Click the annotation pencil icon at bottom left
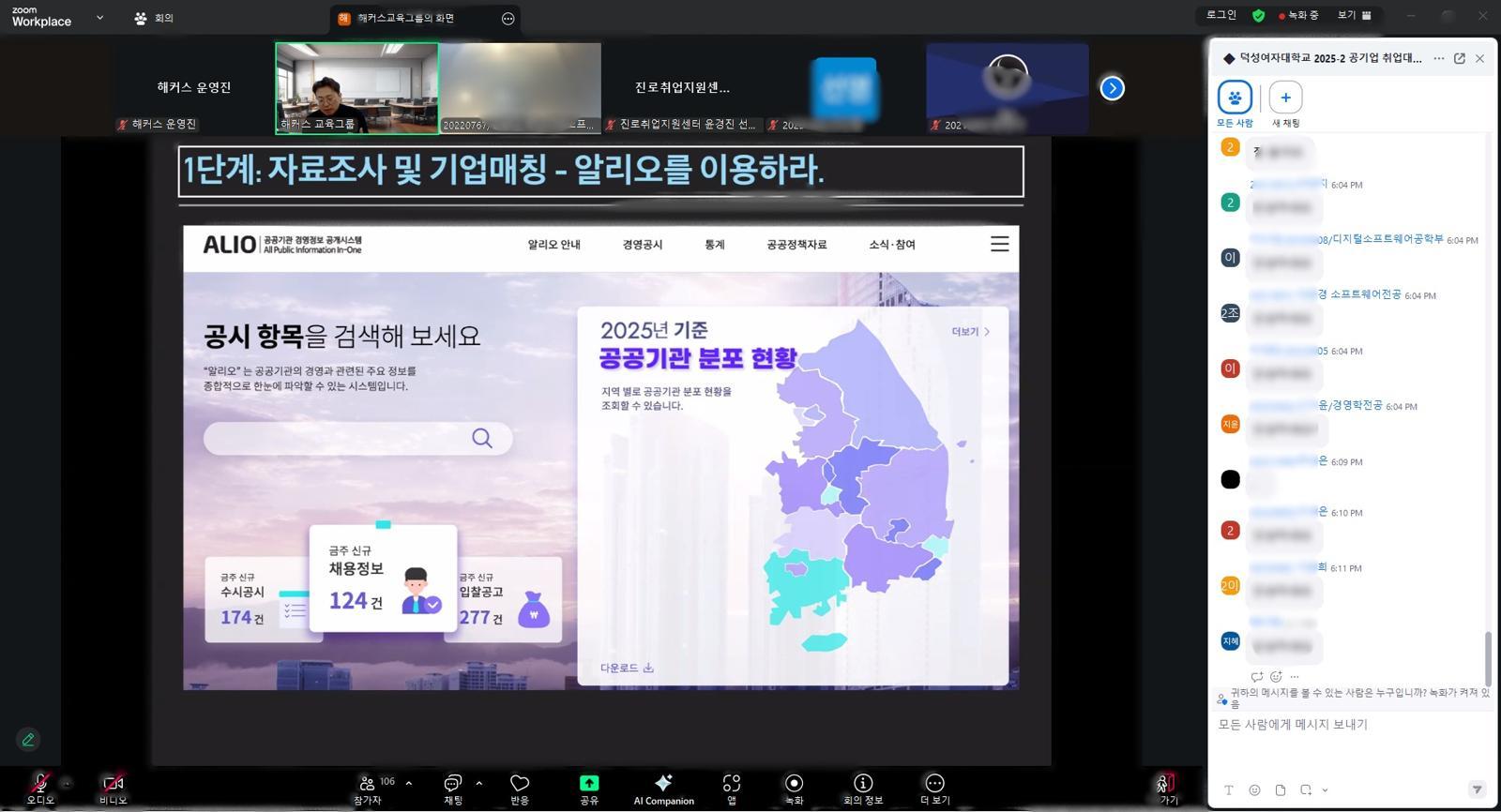1501x812 pixels. [x=28, y=740]
